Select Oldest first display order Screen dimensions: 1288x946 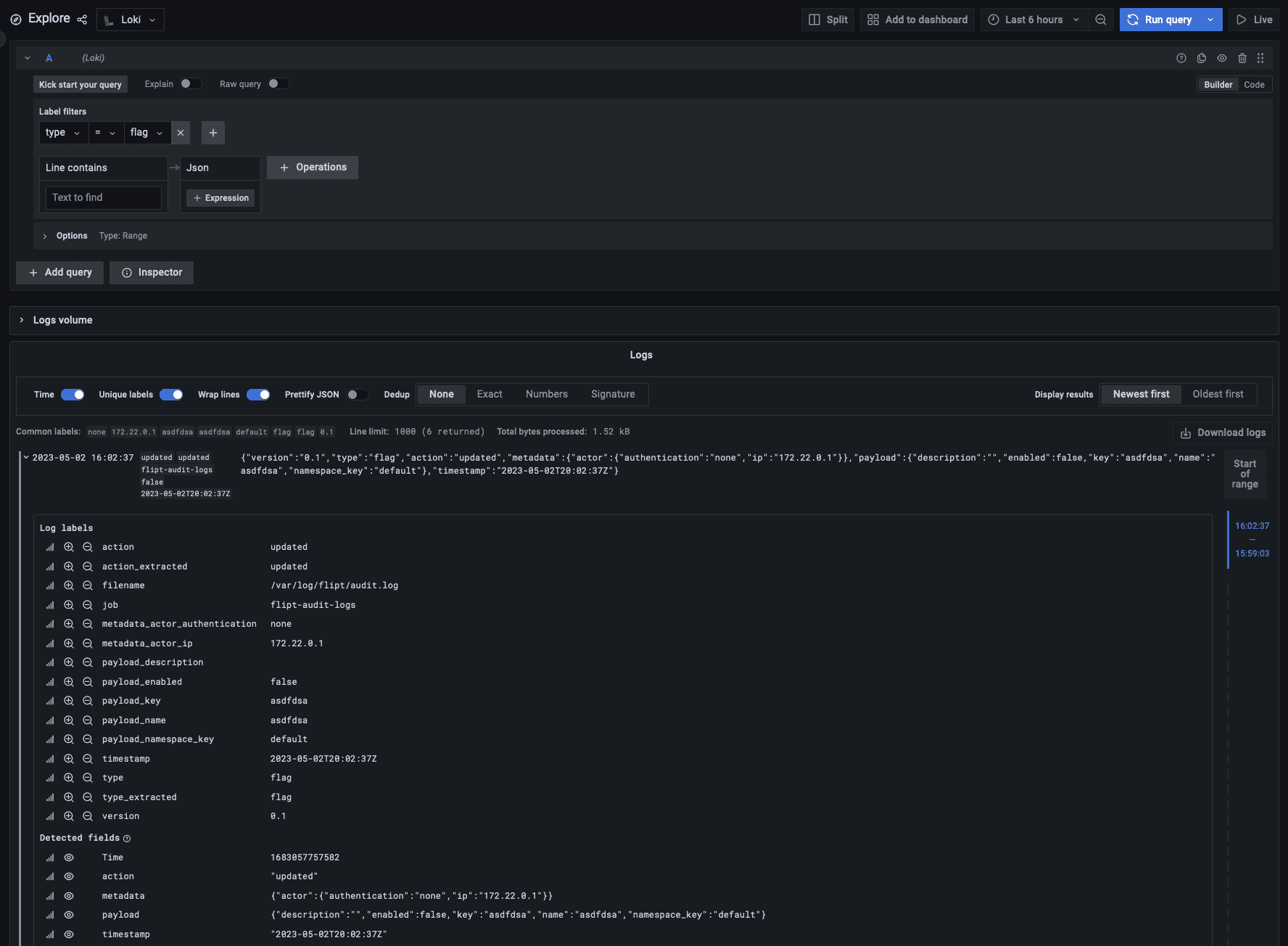pyautogui.click(x=1218, y=394)
